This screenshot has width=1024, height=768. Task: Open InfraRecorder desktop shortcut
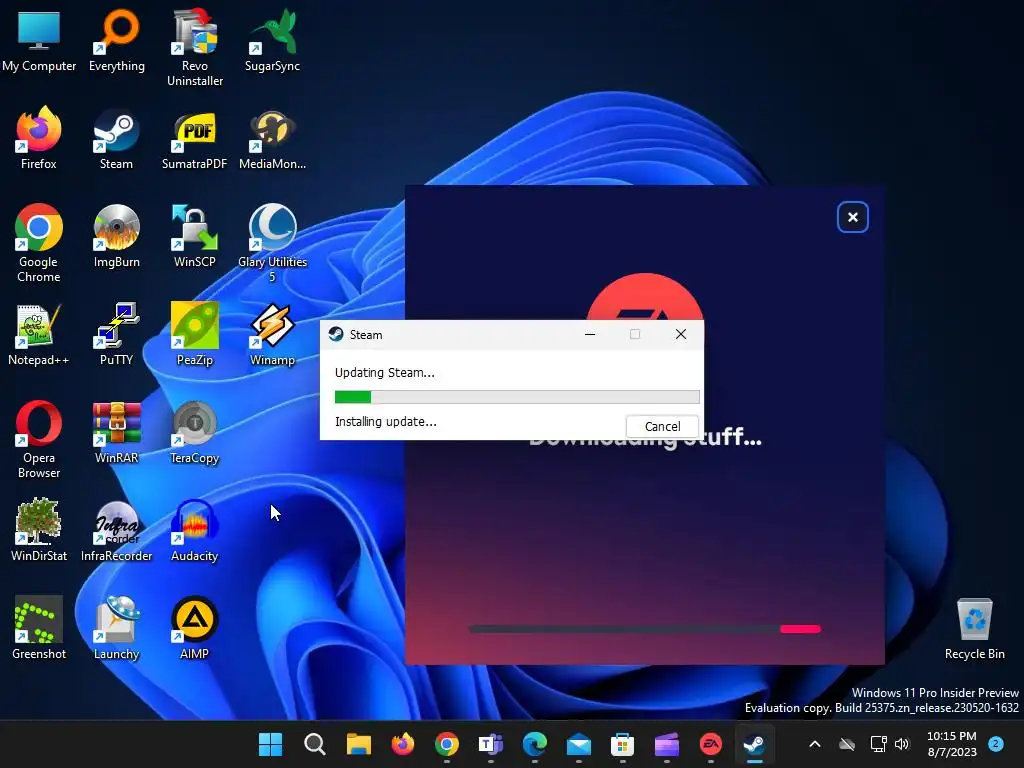[116, 530]
